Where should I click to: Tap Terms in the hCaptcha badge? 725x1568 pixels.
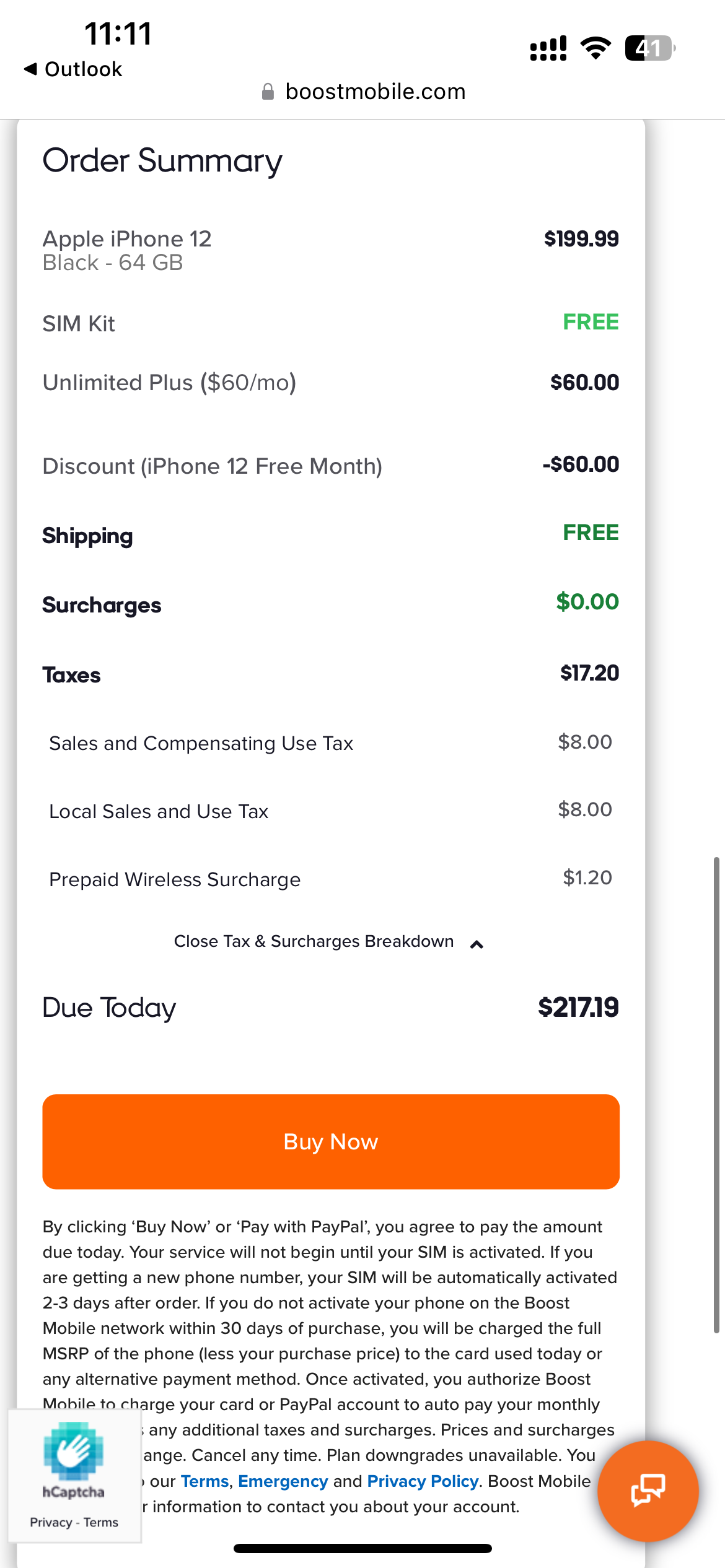point(101,1522)
